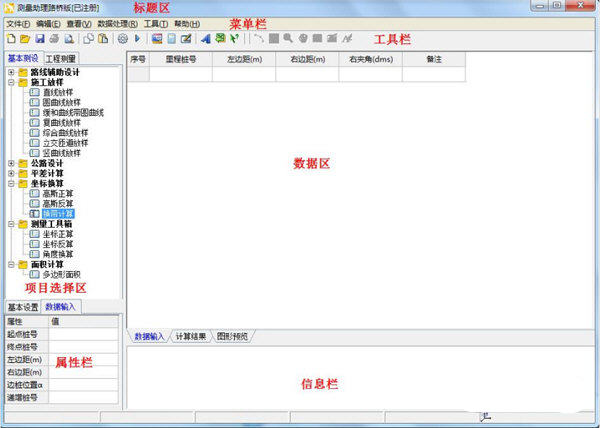600x428 pixels.
Task: Select the 直线放样 tree item
Action: [x=58, y=92]
